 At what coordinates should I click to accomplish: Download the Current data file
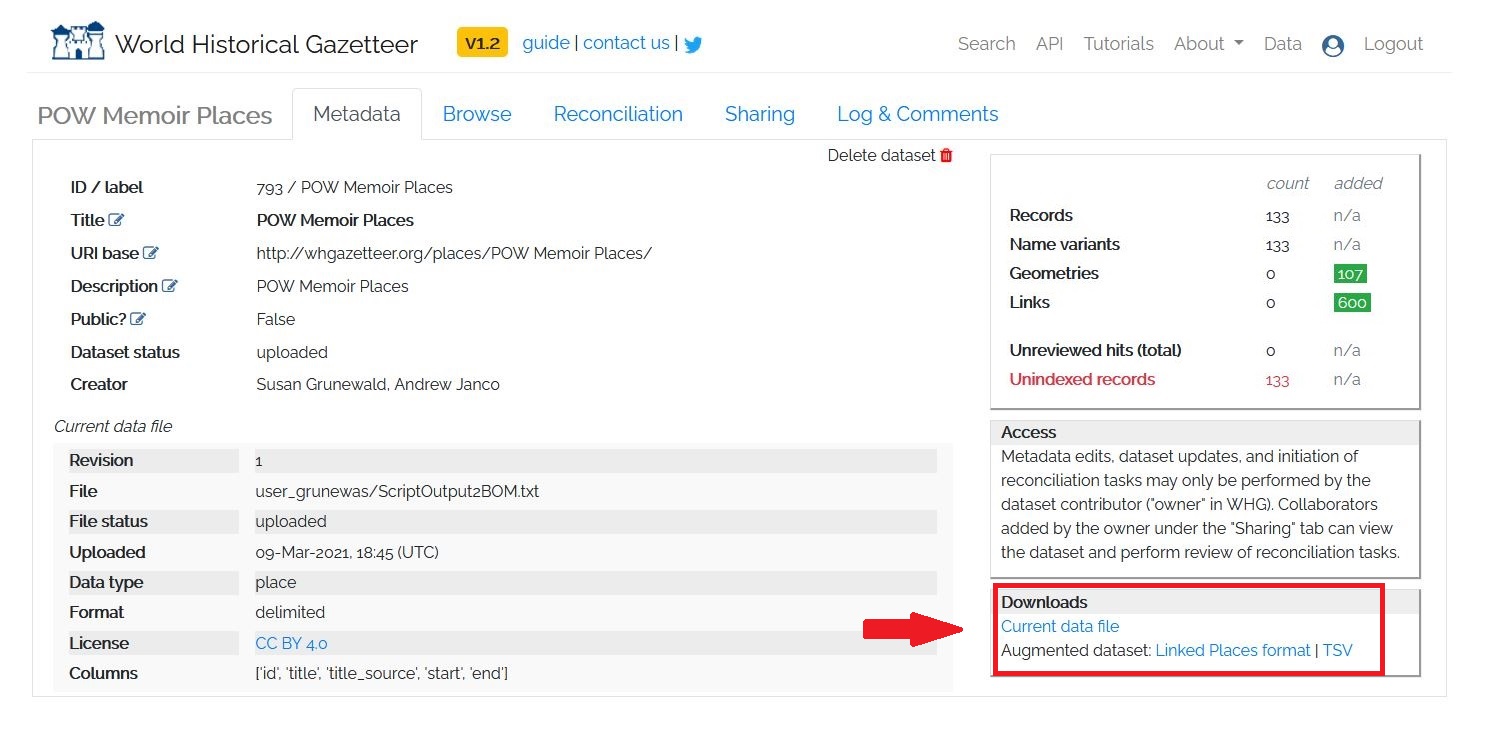coord(1060,626)
